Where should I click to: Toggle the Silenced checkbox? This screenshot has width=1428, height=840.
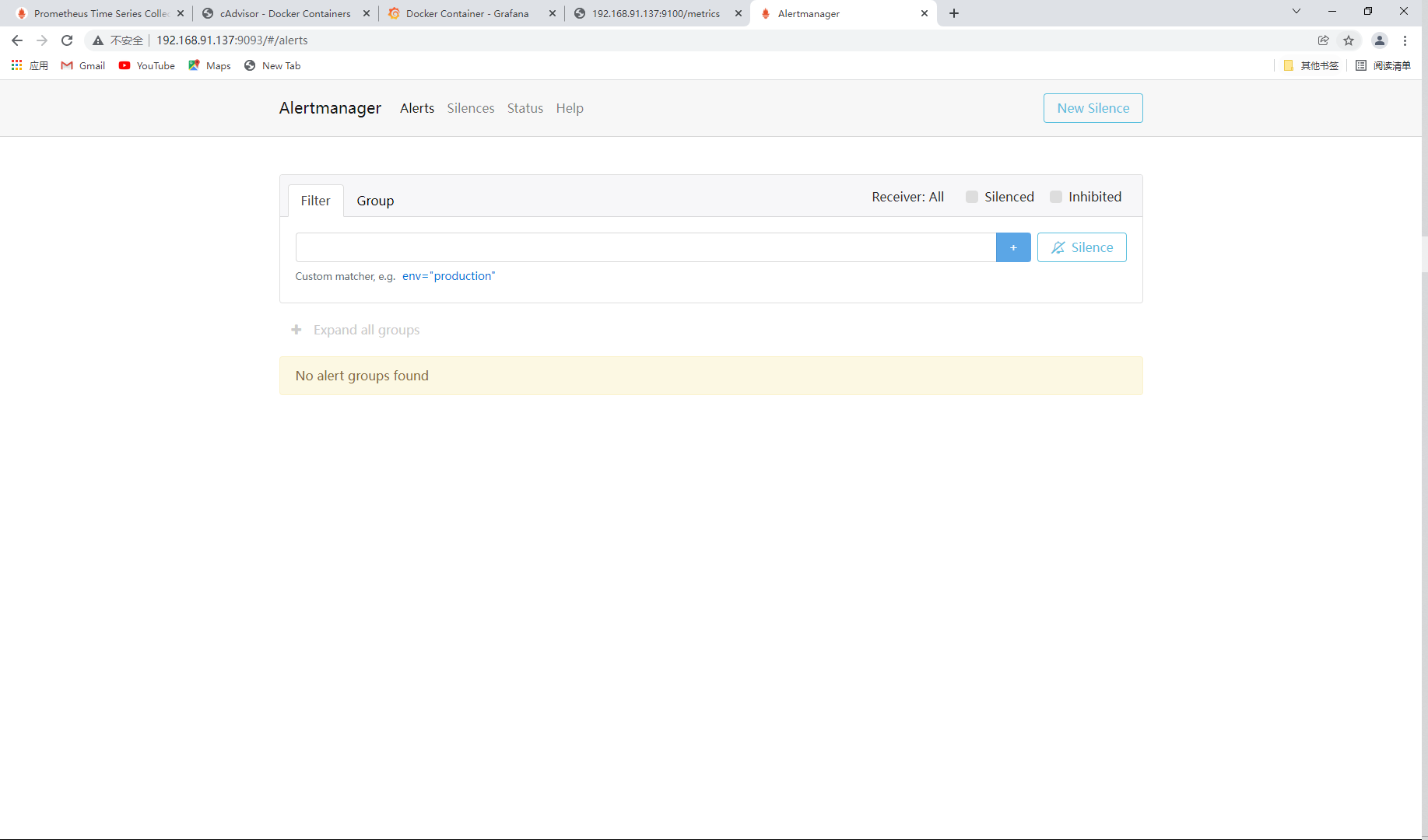972,197
